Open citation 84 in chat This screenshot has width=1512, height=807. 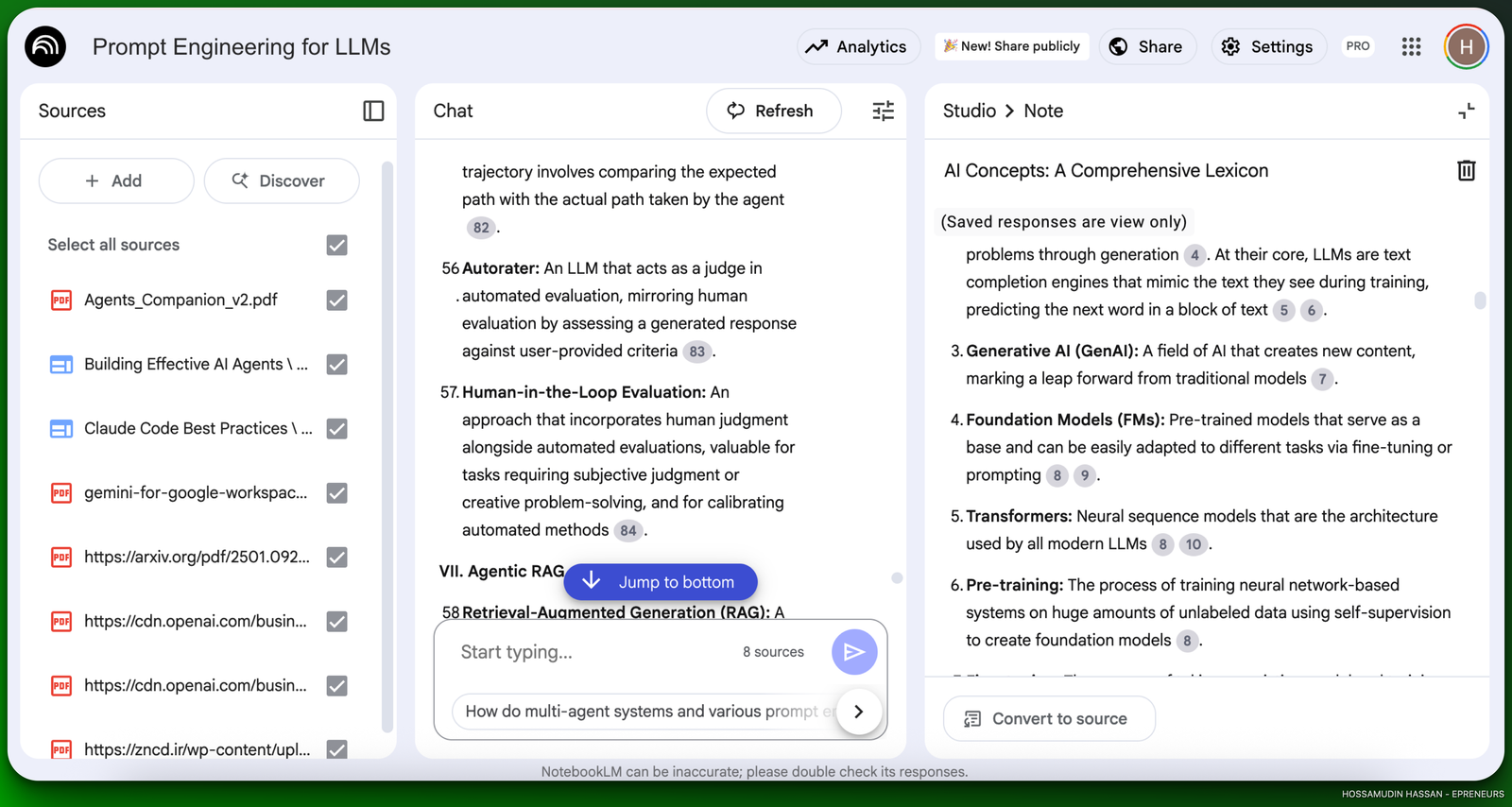[x=627, y=531]
